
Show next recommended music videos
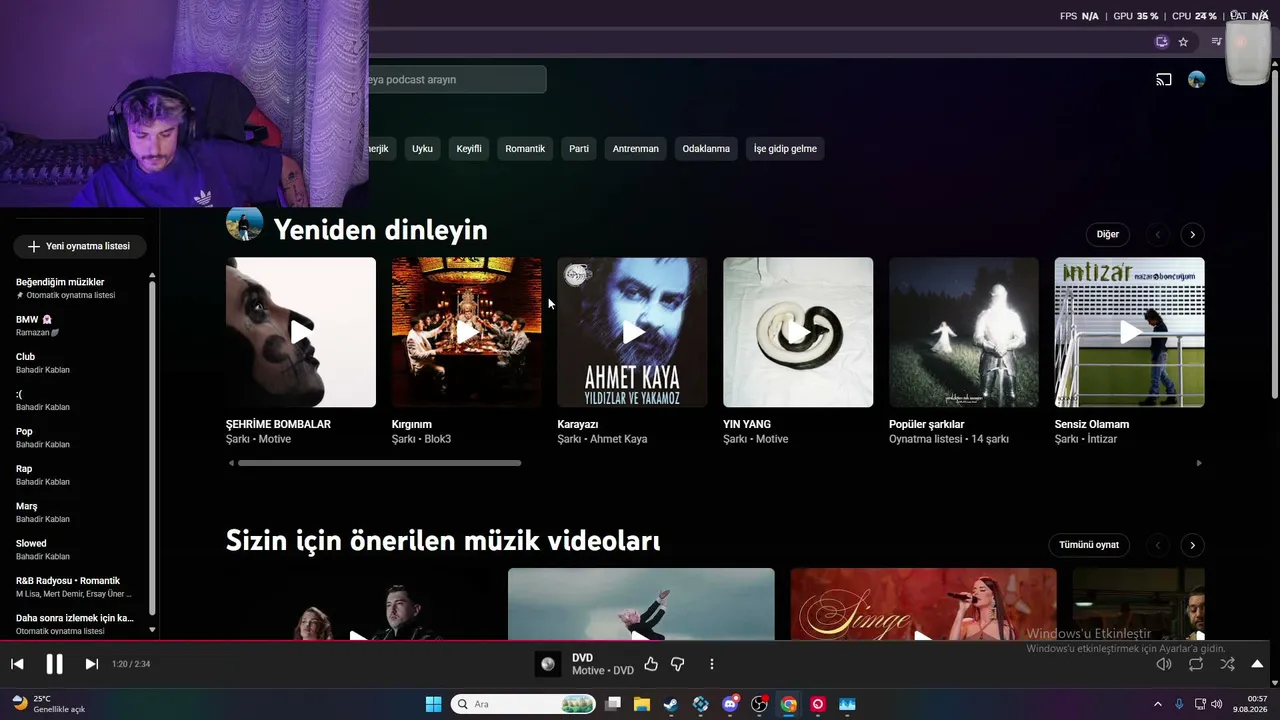(x=1192, y=545)
